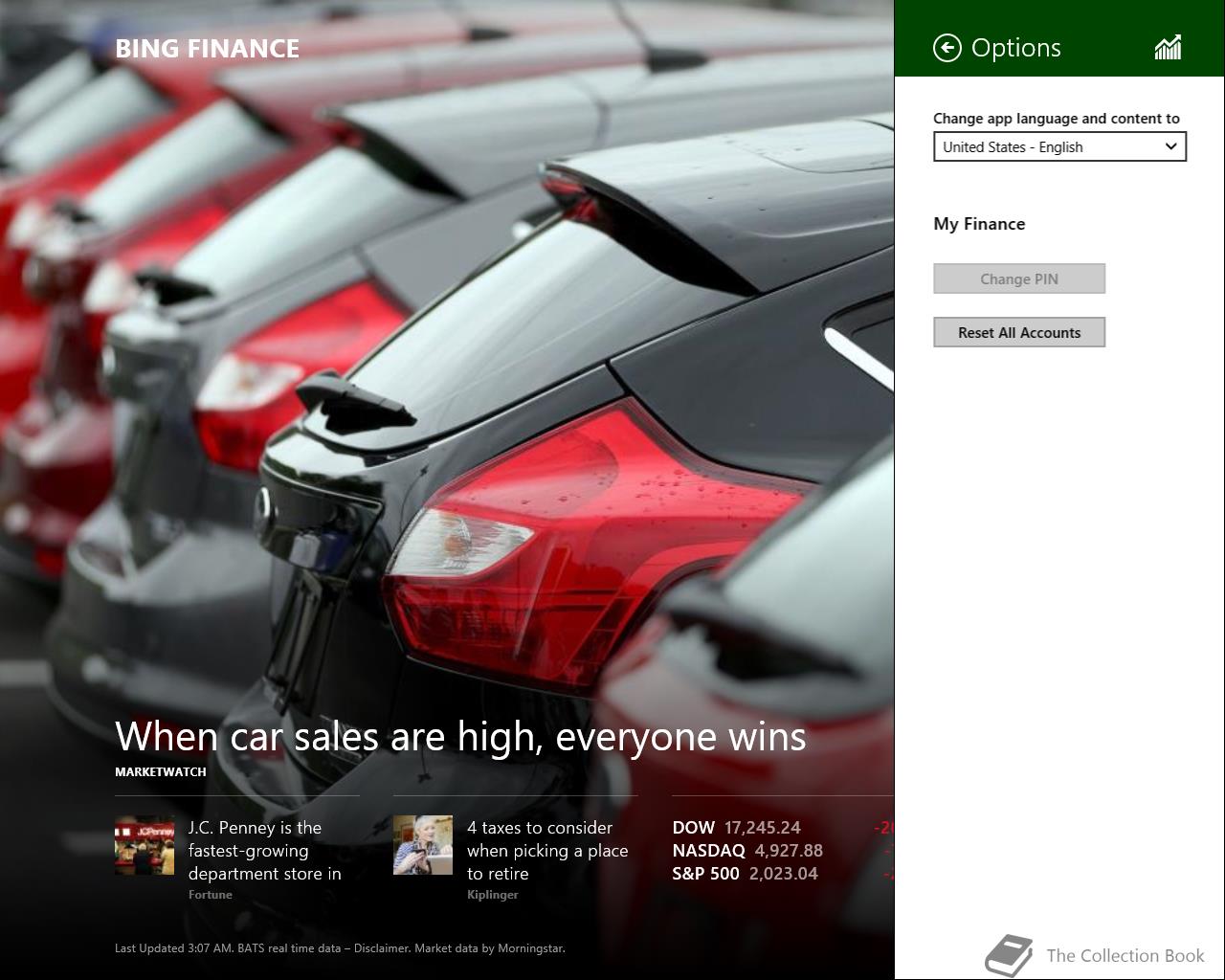Image resolution: width=1225 pixels, height=980 pixels.
Task: Click the Options panel title
Action: point(1015,48)
